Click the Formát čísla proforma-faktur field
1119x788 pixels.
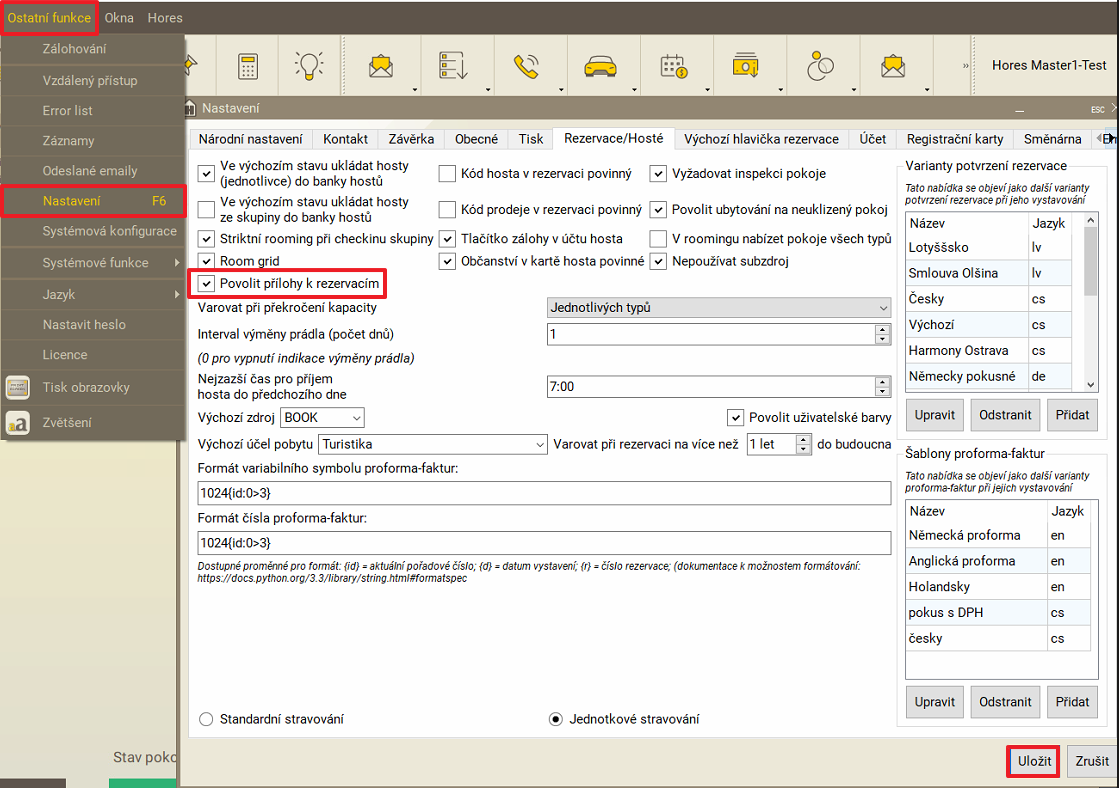point(544,542)
